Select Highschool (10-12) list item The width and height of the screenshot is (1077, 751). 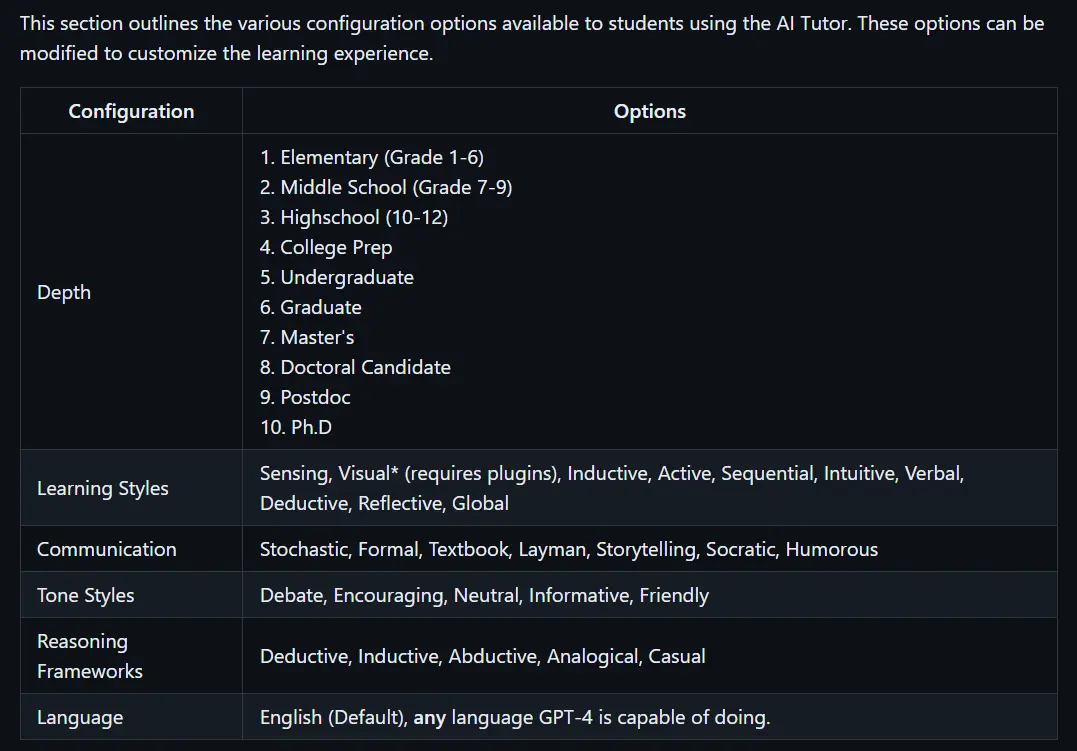coord(364,217)
